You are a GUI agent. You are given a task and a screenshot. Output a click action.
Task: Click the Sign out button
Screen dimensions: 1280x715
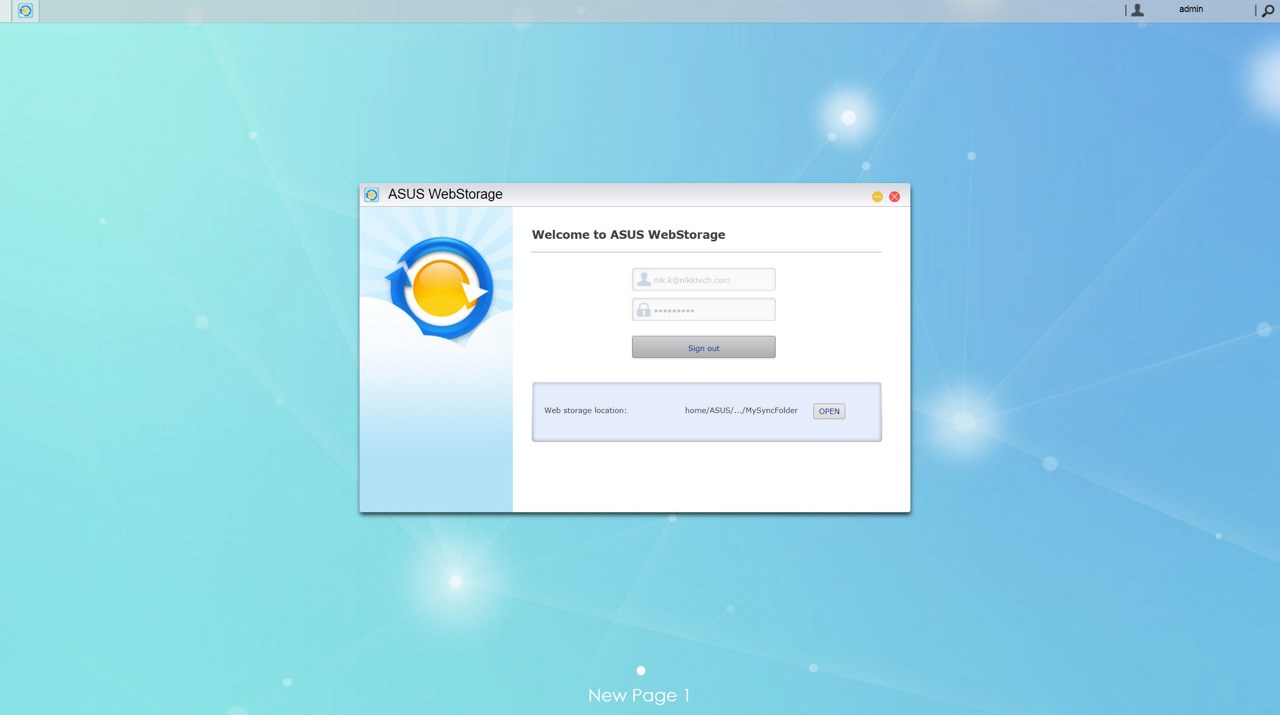coord(703,347)
